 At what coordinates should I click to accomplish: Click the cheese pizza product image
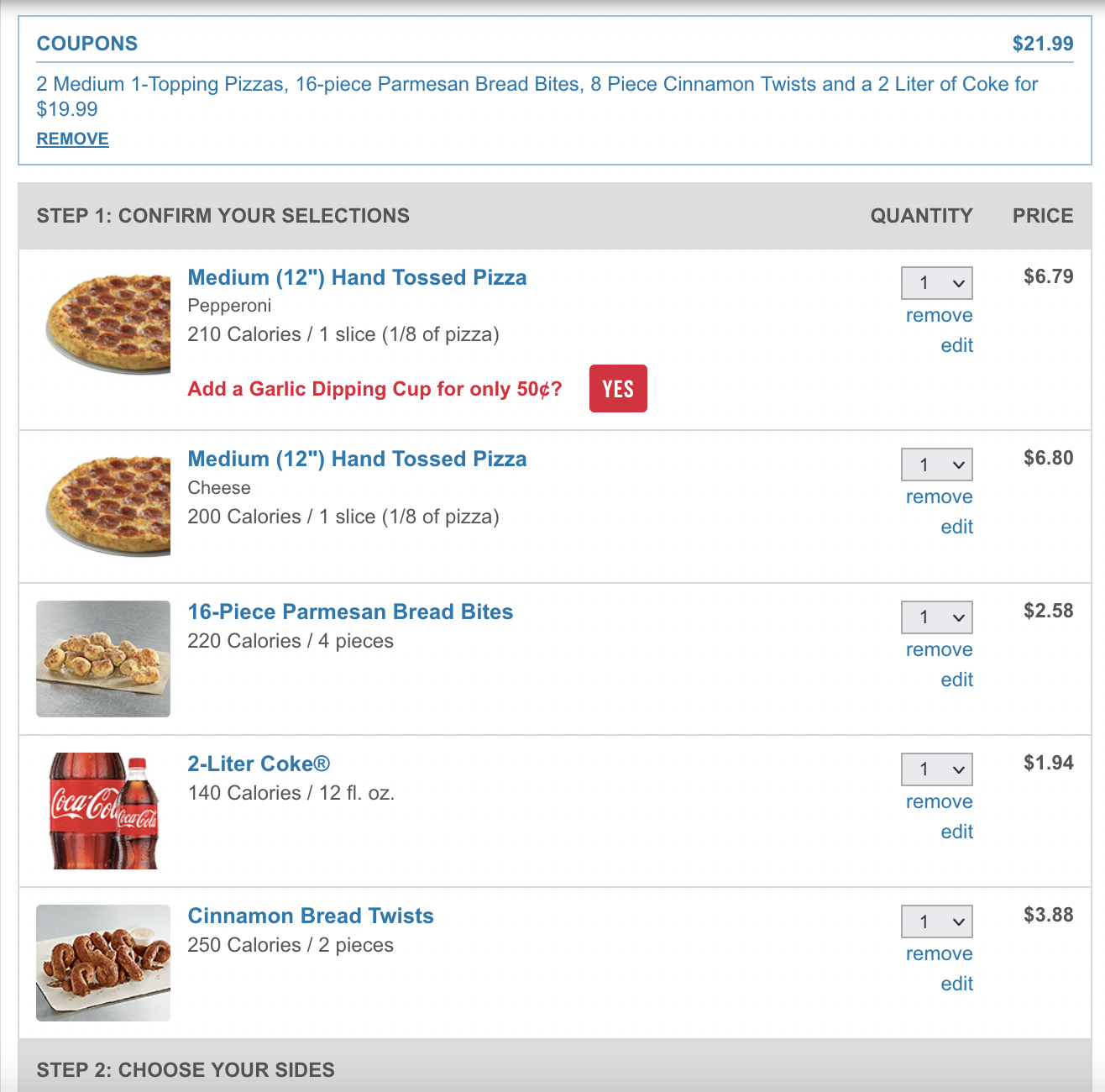coord(107,505)
